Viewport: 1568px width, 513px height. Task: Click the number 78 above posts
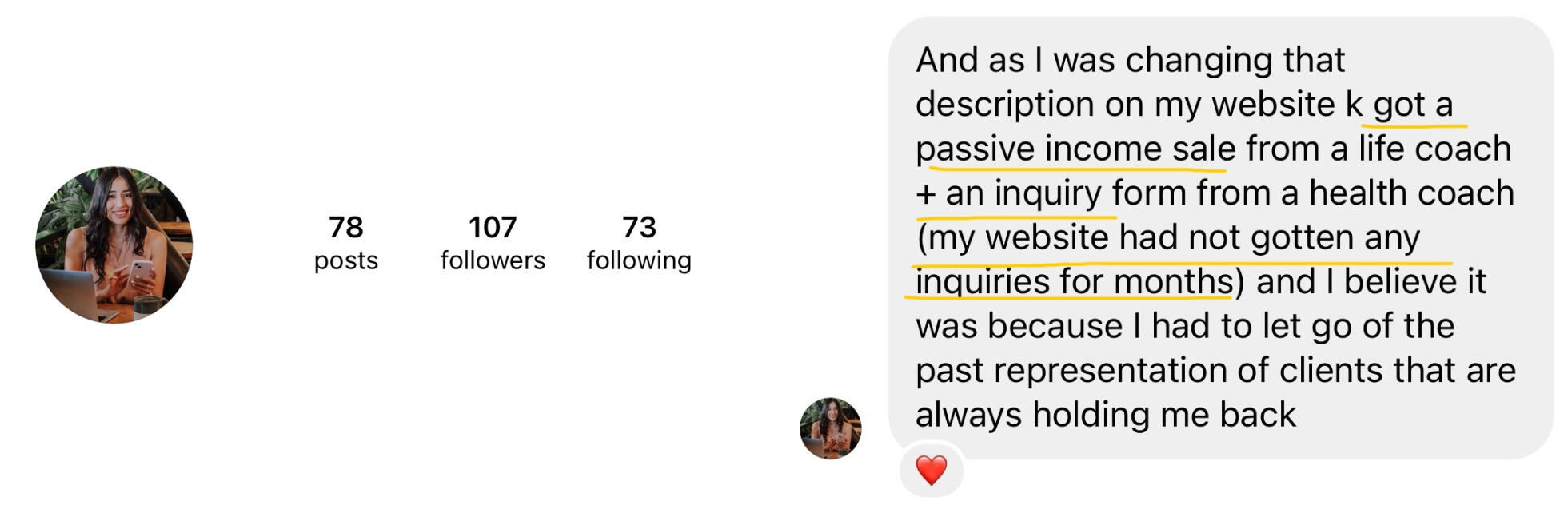(x=345, y=228)
